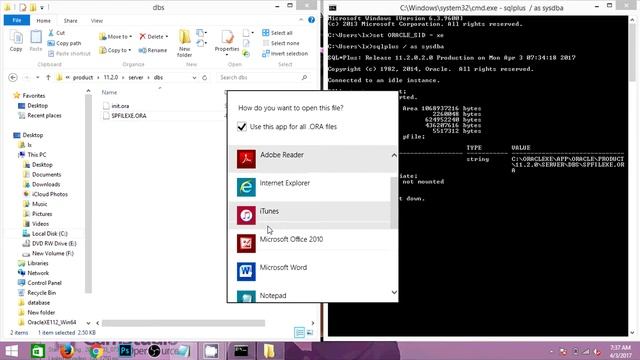Click '11.2.0' in the address breadcrumb

coord(111,77)
